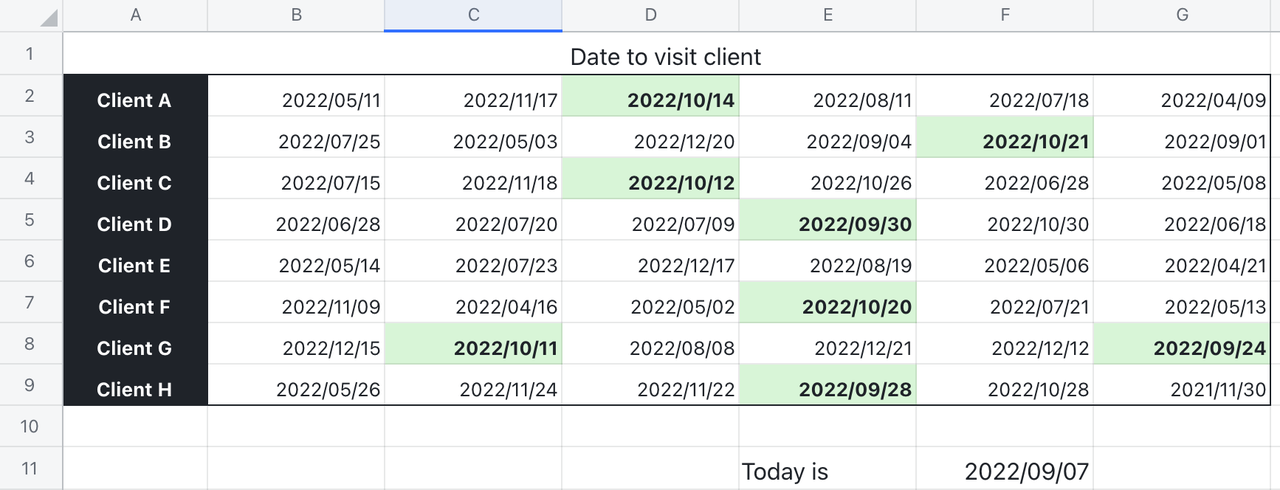Click the Client H label cell

click(x=136, y=389)
